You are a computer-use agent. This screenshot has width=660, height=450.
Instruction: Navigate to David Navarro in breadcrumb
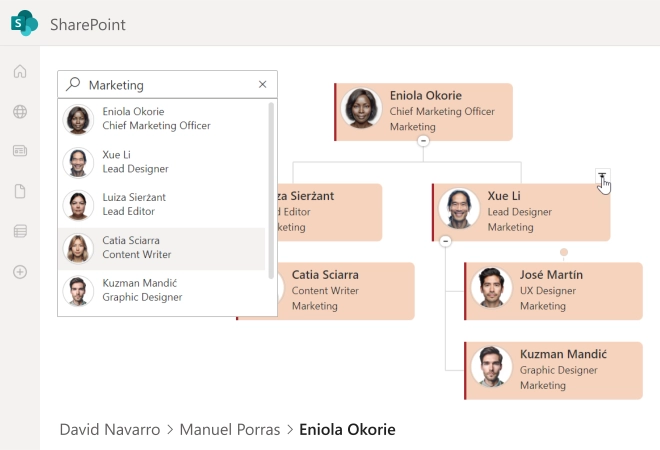pos(109,430)
